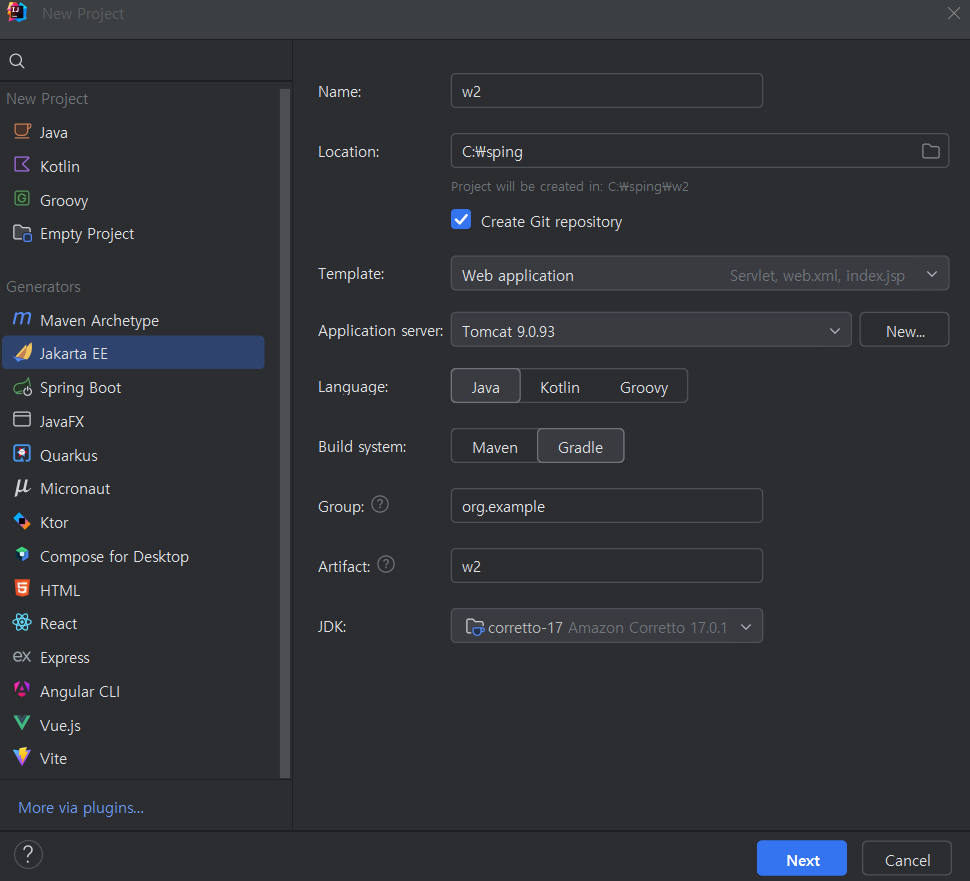Click the Jakarta EE sail icon
970x881 pixels.
(x=23, y=352)
